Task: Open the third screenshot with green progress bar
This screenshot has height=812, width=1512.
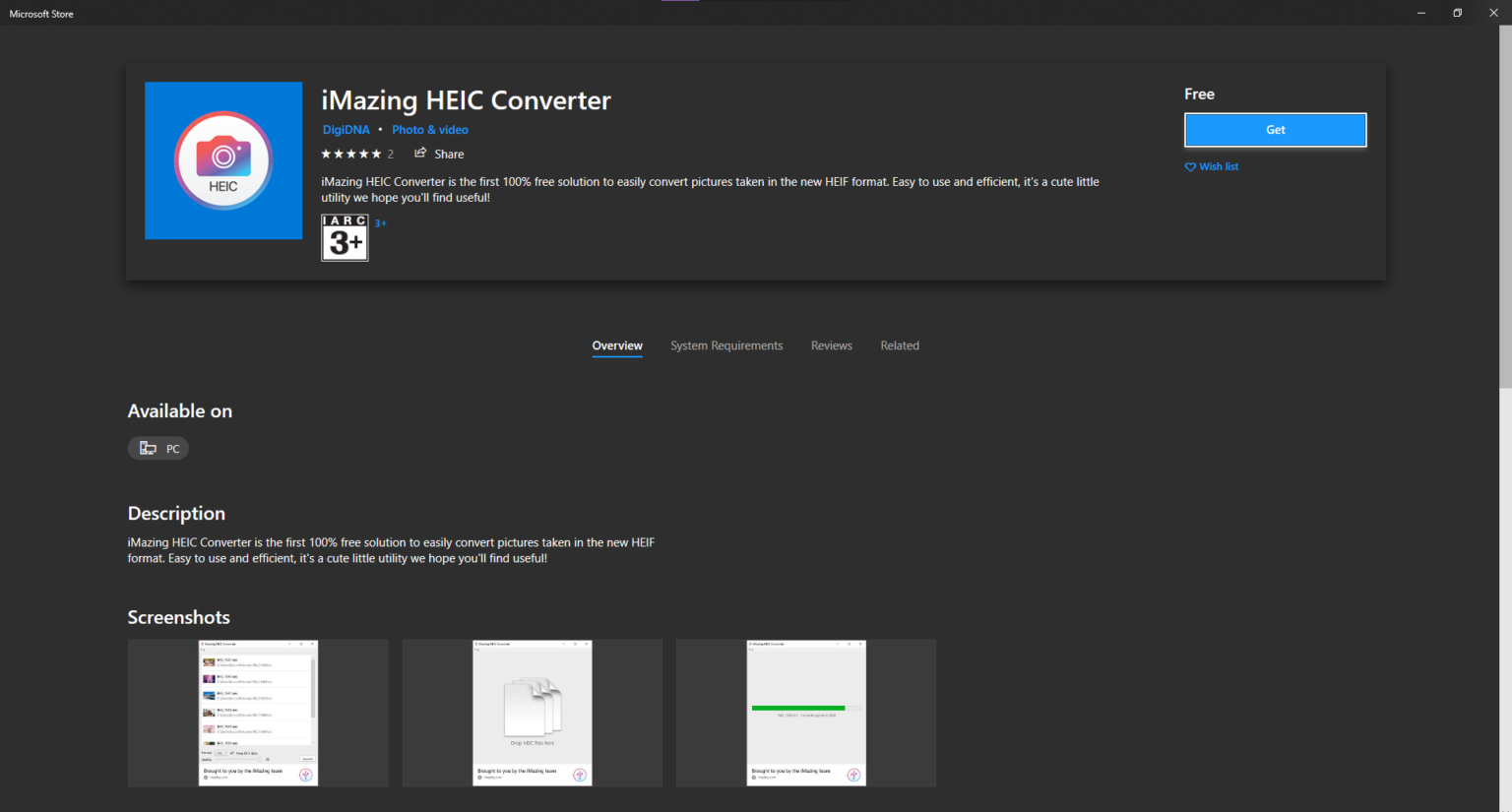Action: (805, 713)
